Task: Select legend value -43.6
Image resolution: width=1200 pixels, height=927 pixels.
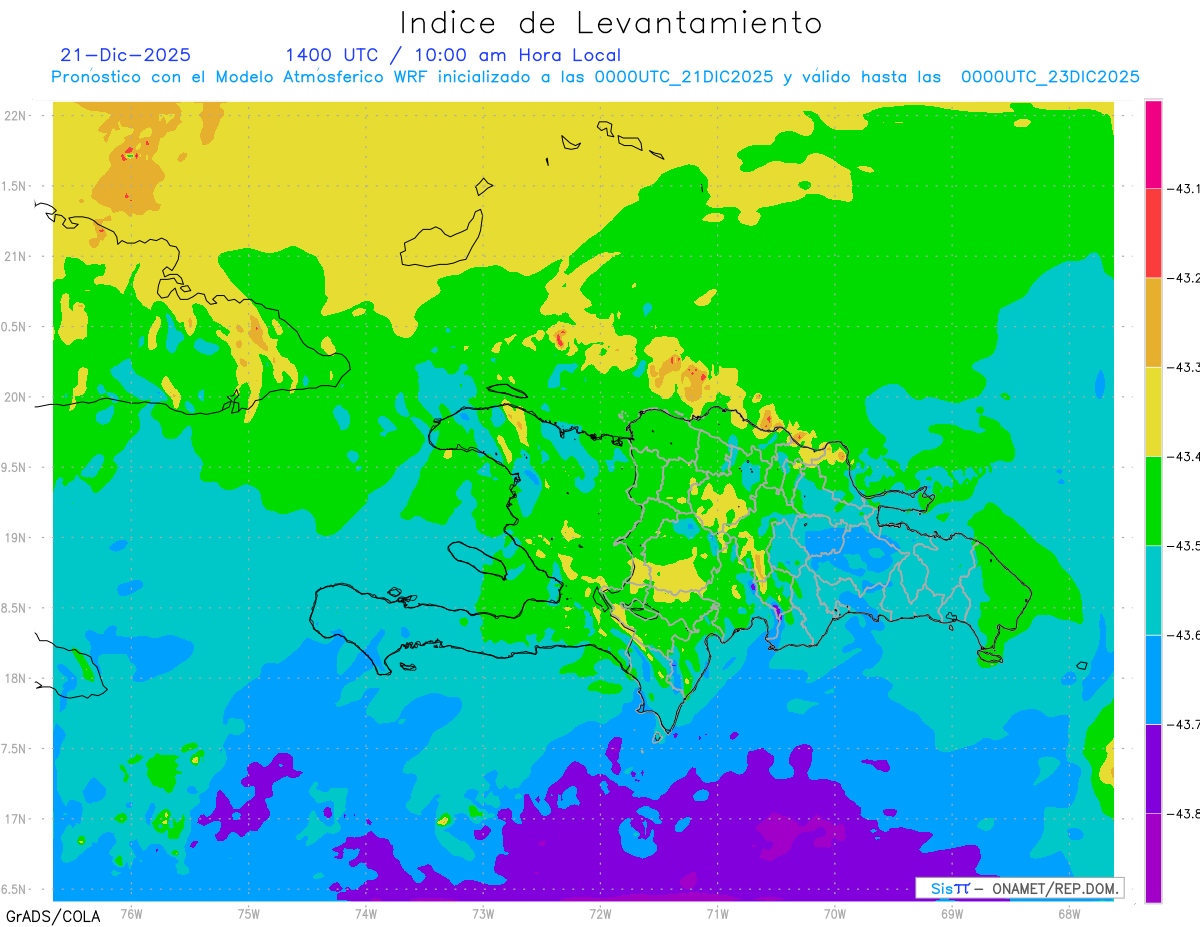Action: coord(1186,635)
